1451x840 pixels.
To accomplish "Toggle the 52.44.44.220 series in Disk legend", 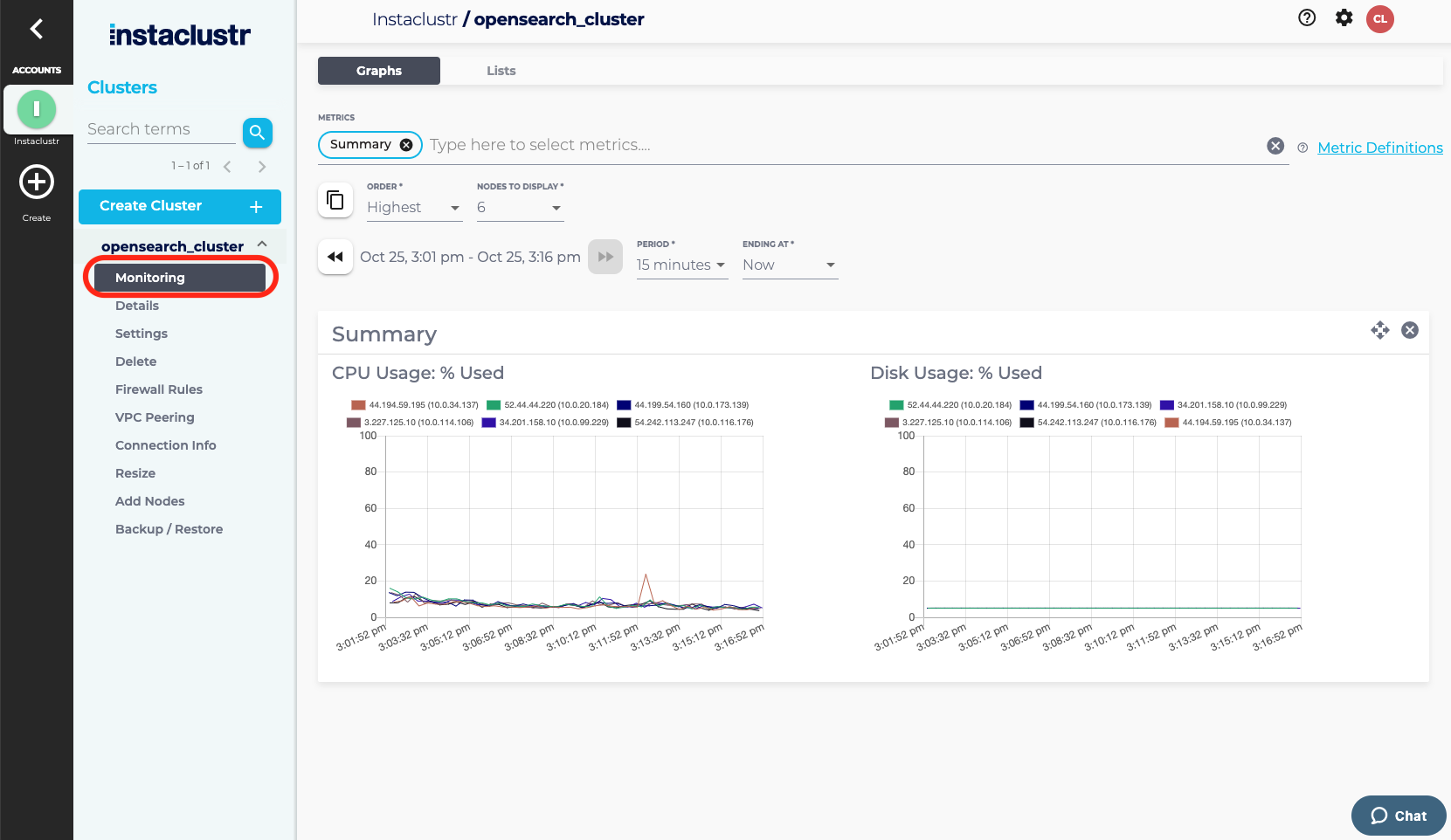I will (x=951, y=405).
